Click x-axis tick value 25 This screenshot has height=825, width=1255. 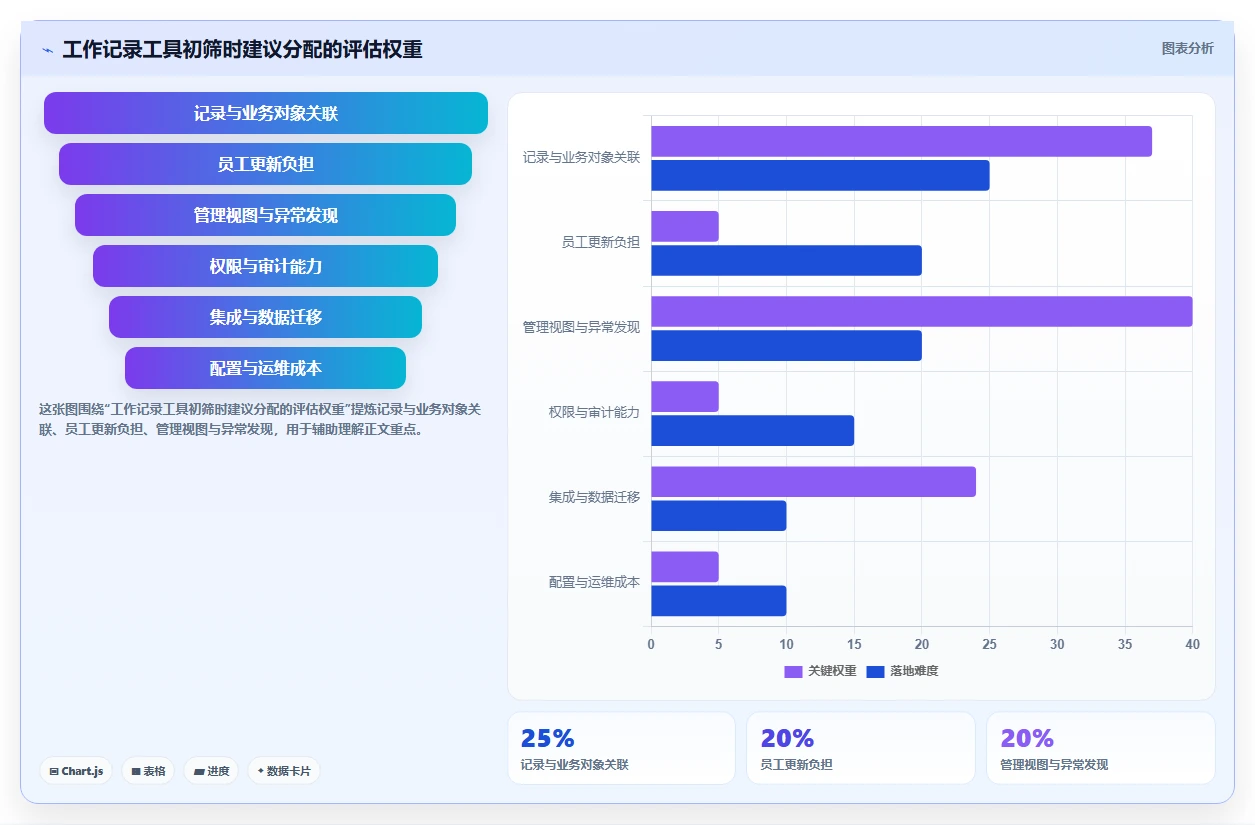(989, 645)
